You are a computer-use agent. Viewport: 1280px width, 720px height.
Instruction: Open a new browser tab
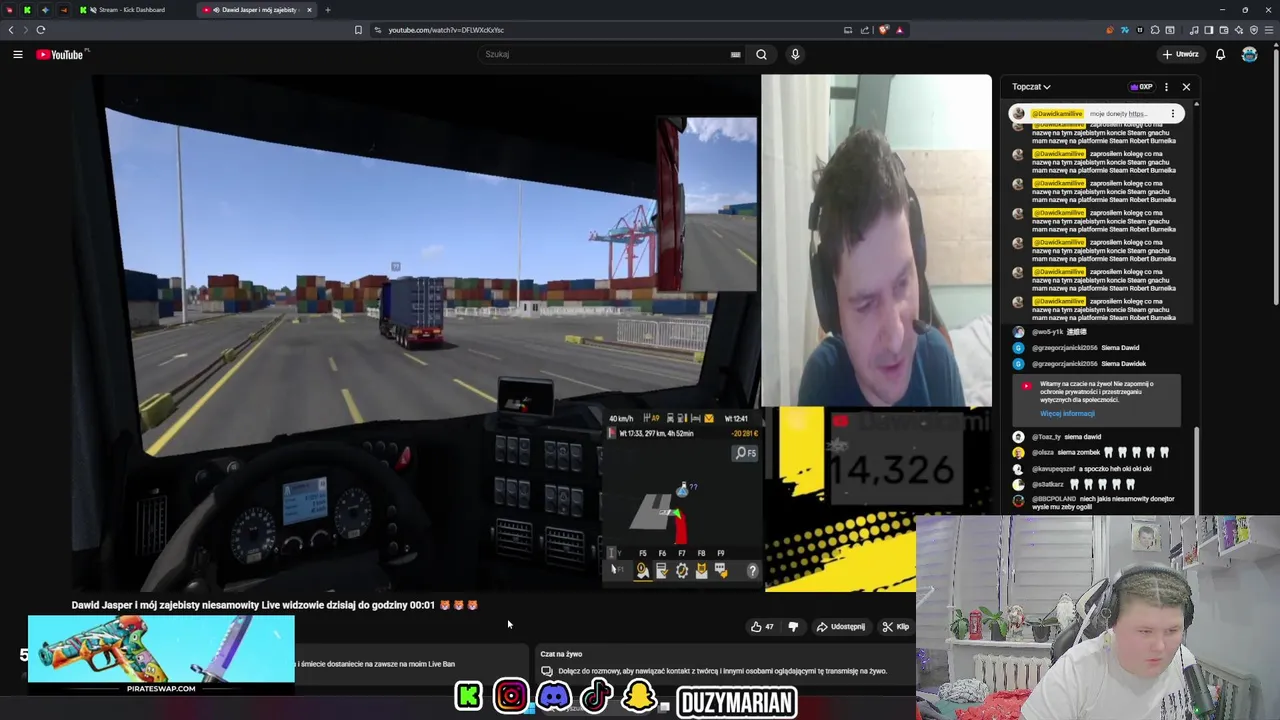pyautogui.click(x=327, y=10)
